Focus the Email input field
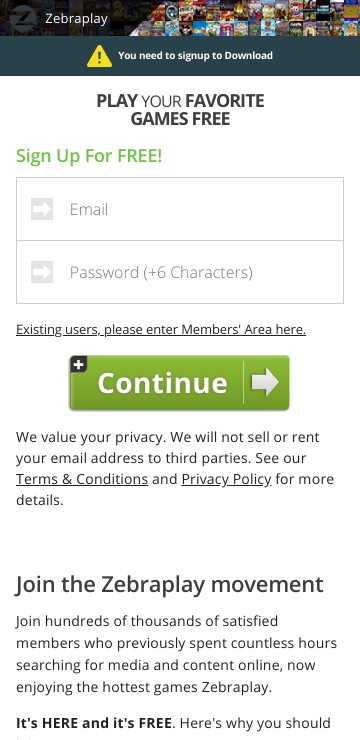 click(180, 209)
